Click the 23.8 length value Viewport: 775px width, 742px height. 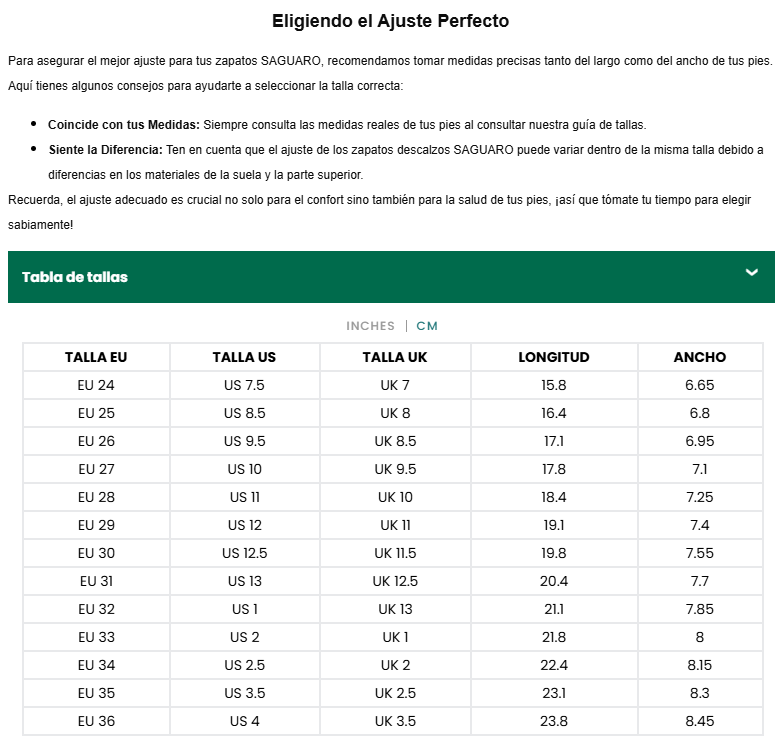[x=553, y=721]
